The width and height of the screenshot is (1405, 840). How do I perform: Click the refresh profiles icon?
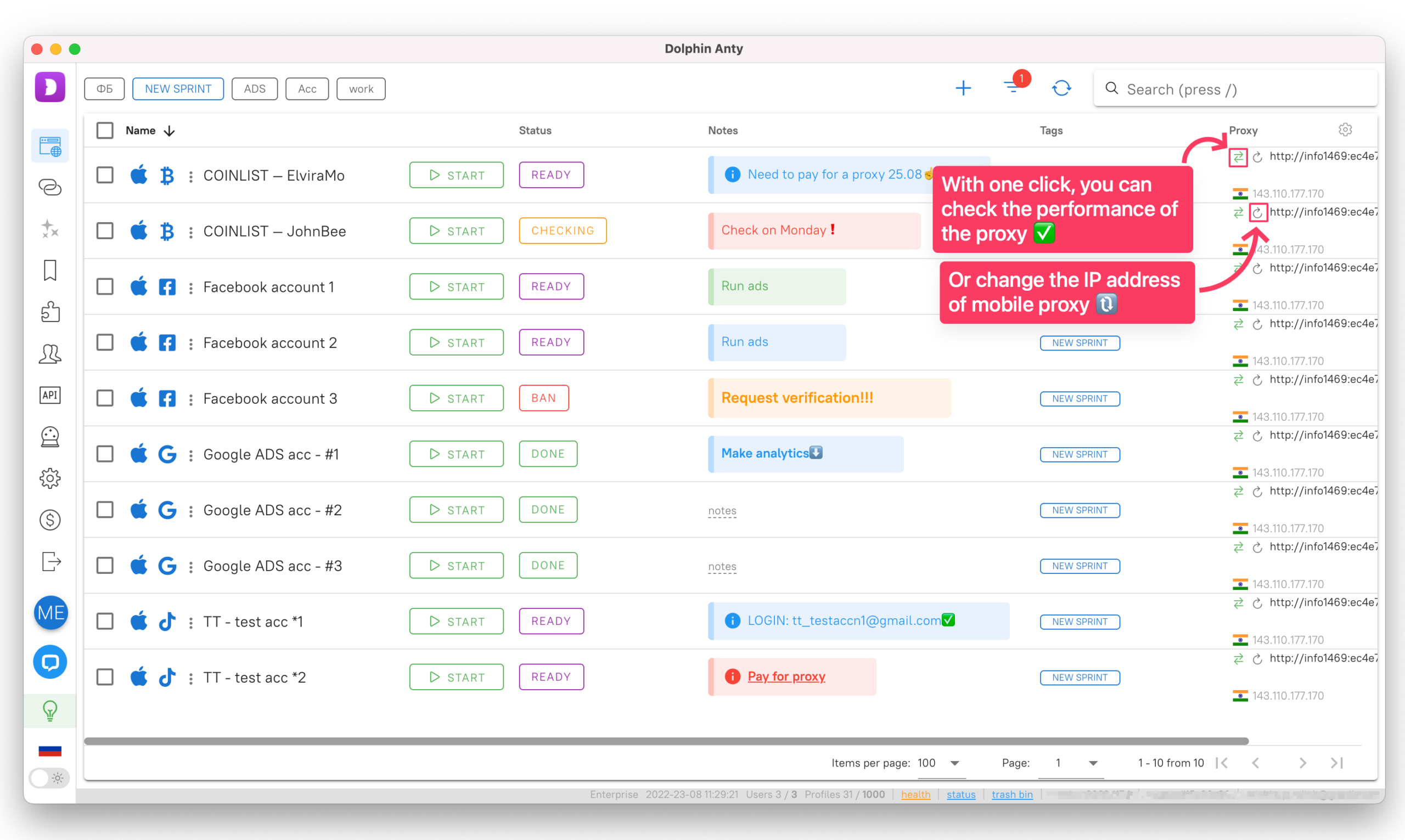[x=1061, y=88]
